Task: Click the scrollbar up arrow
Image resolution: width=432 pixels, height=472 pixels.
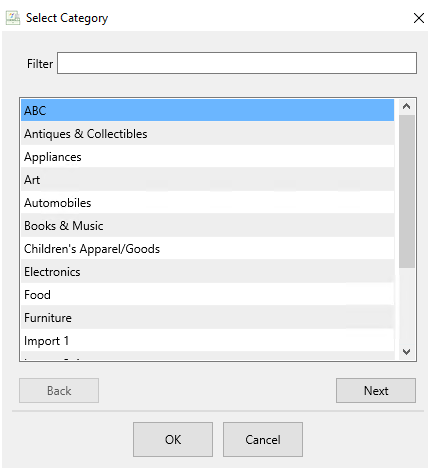Action: (x=406, y=107)
